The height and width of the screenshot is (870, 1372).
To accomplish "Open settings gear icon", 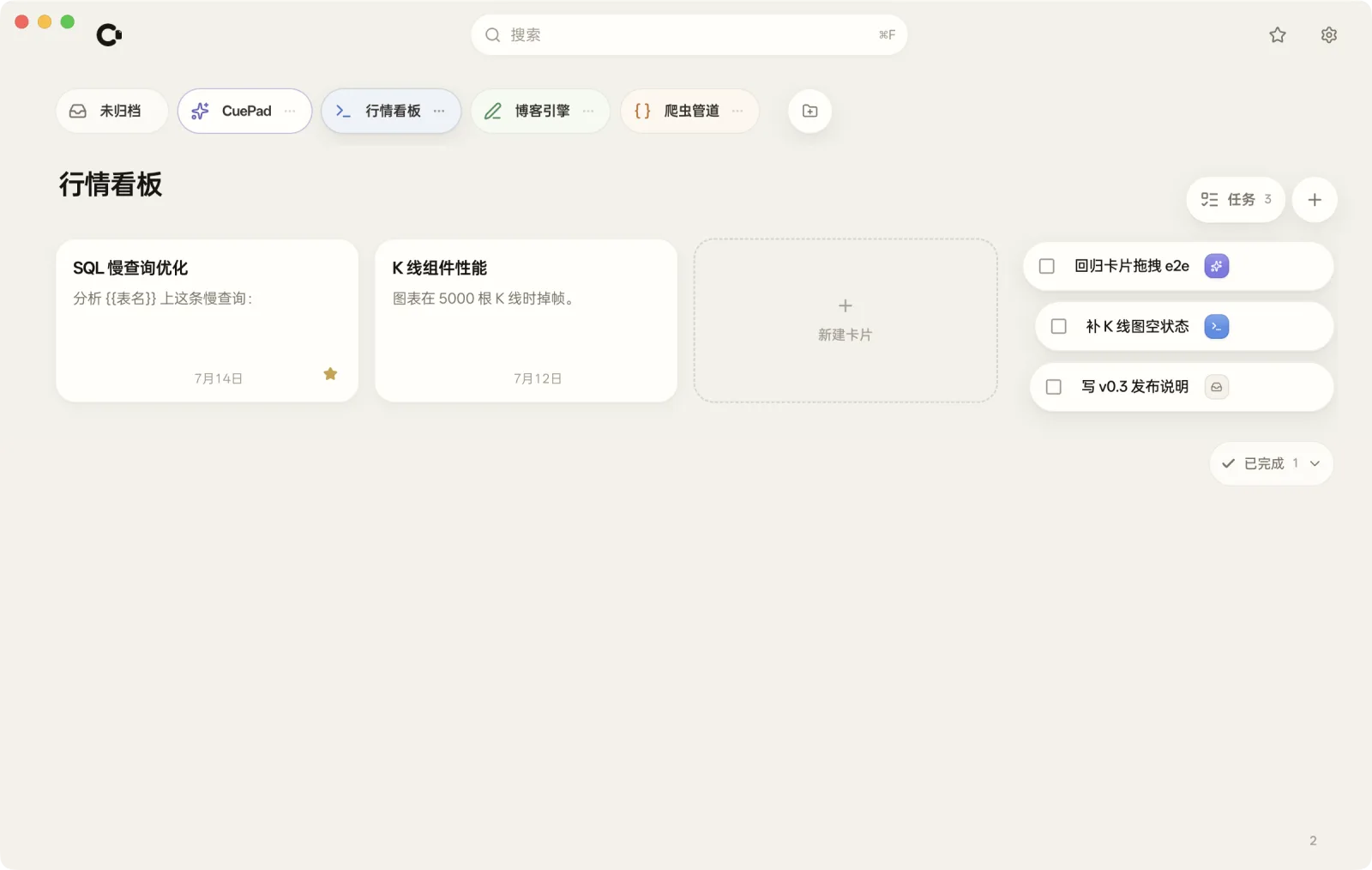I will [1329, 35].
